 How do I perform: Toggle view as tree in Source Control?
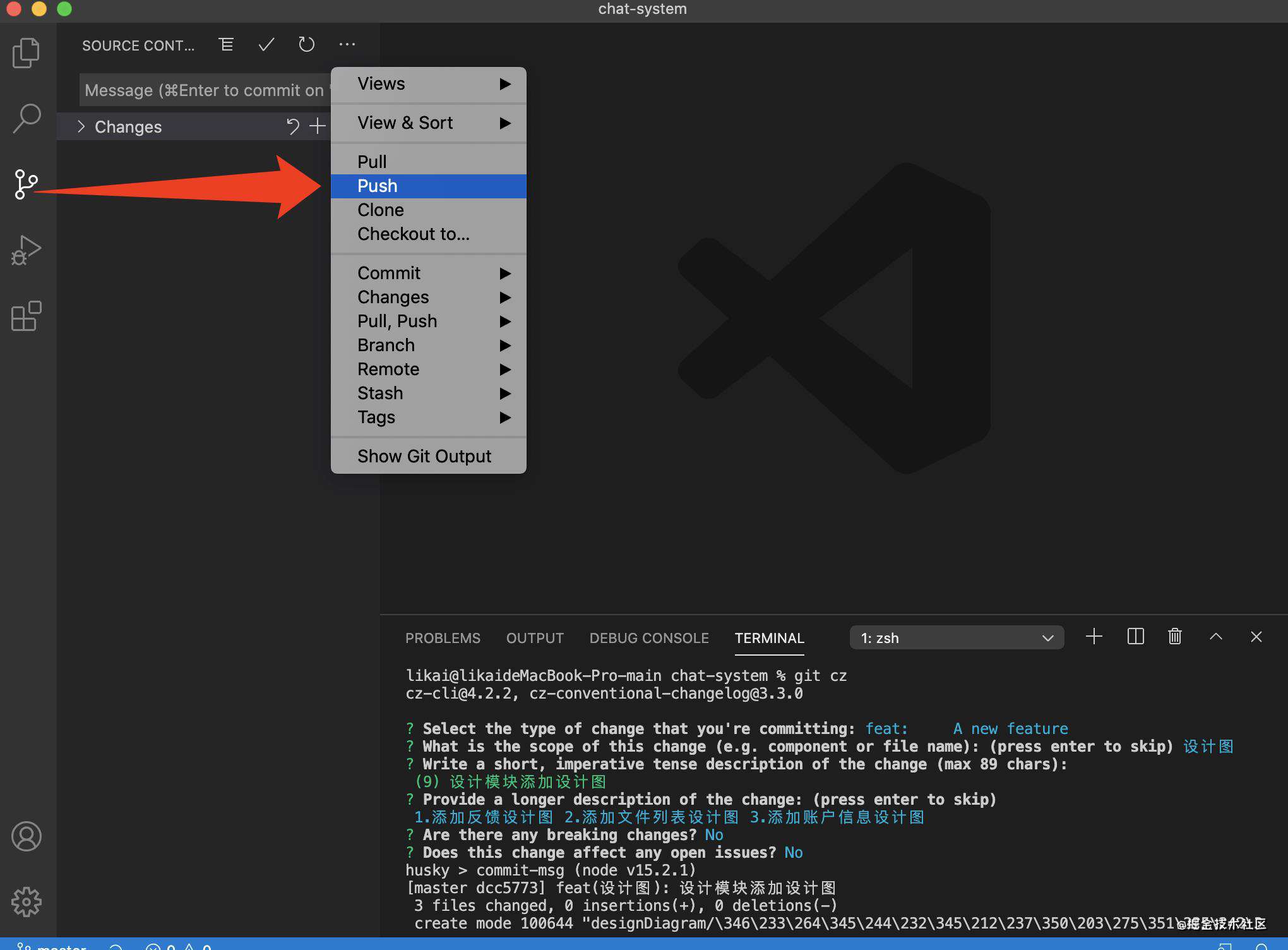click(x=226, y=44)
